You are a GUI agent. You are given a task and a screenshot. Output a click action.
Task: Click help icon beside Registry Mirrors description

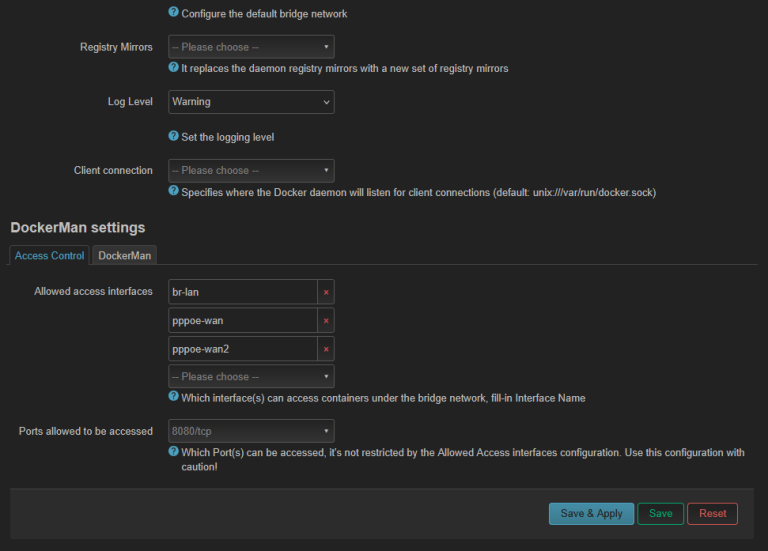click(x=174, y=67)
